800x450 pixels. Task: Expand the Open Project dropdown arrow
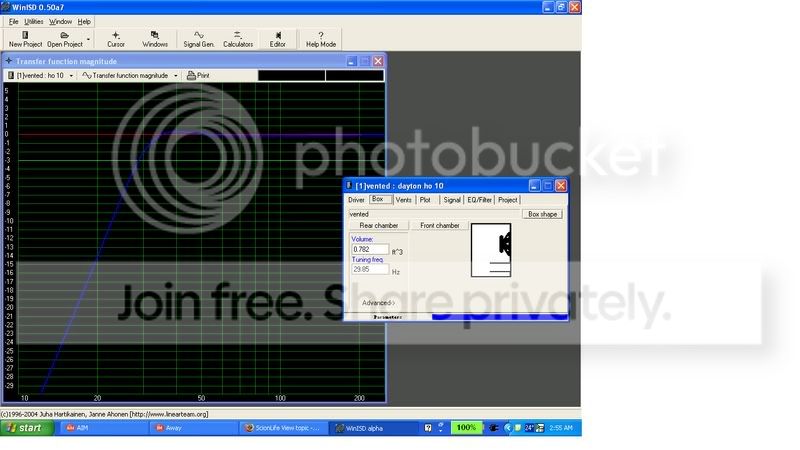[x=89, y=40]
